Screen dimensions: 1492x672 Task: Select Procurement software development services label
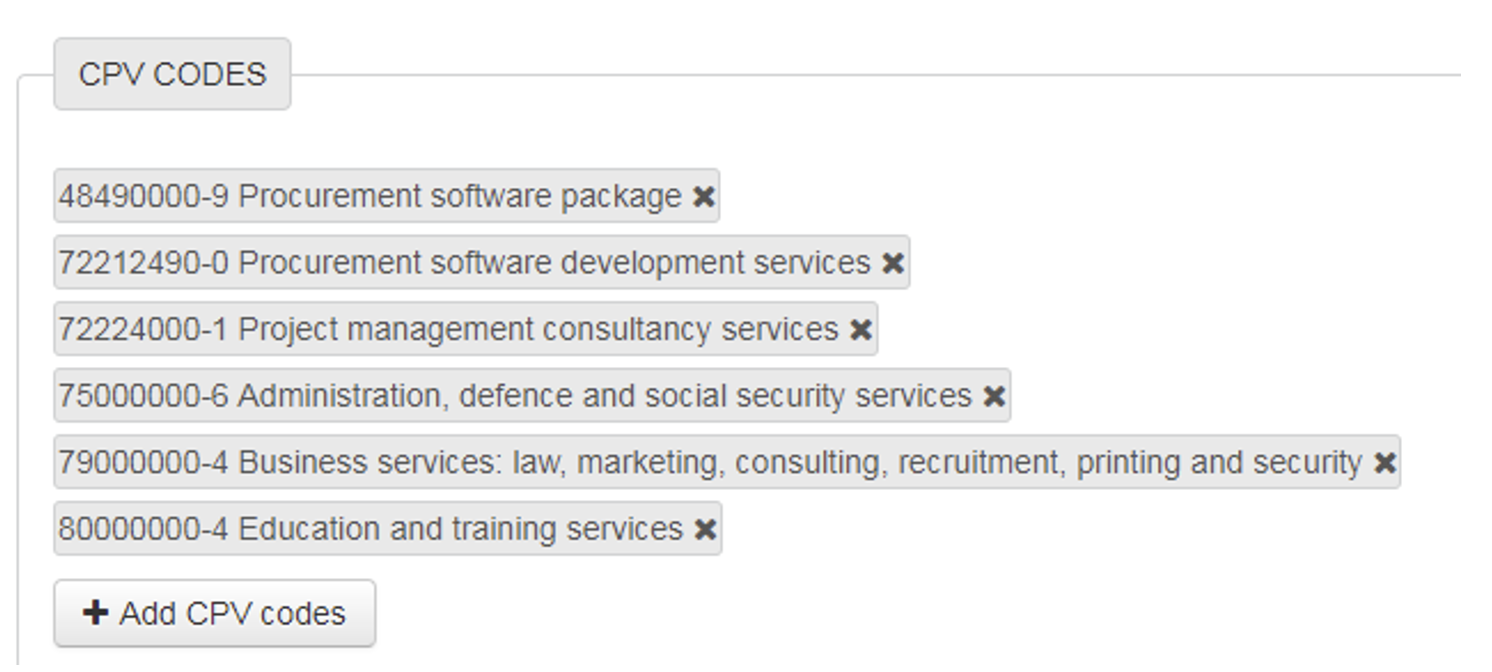(x=555, y=263)
